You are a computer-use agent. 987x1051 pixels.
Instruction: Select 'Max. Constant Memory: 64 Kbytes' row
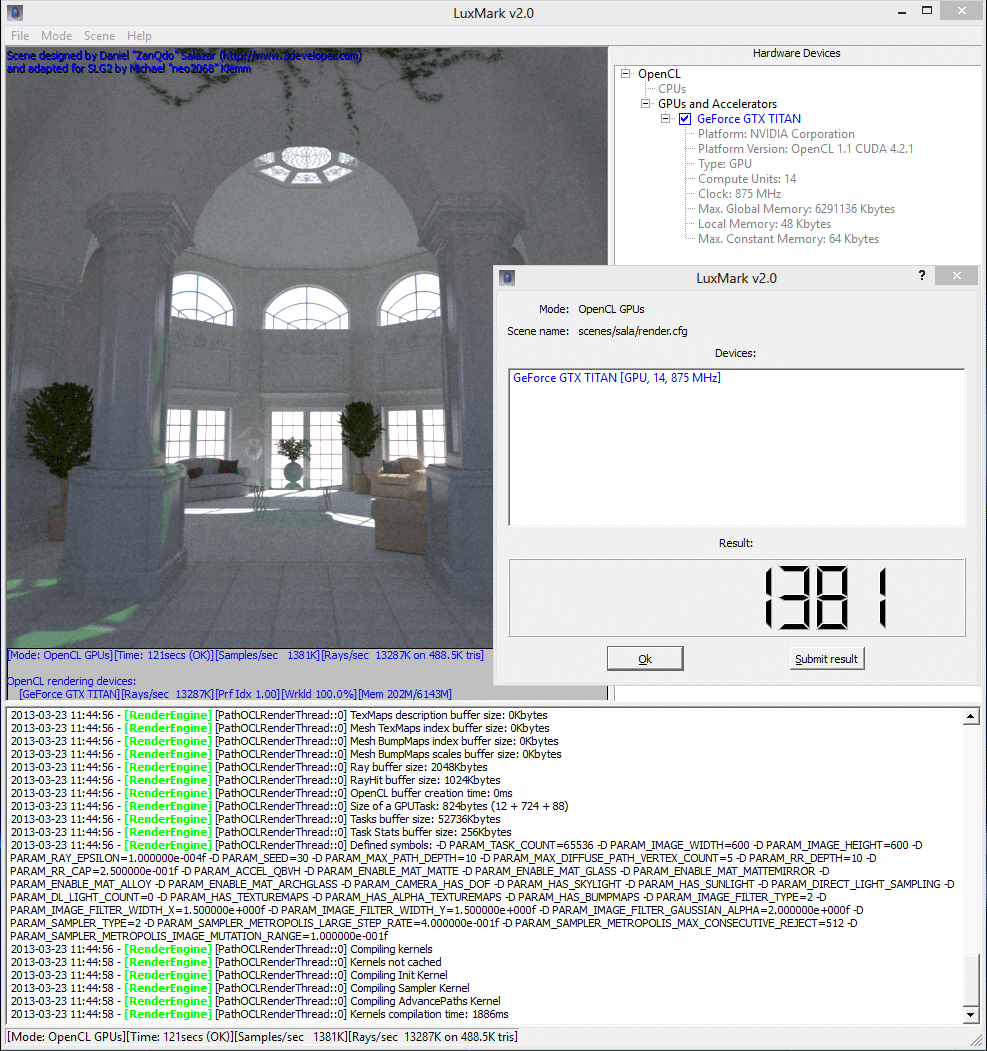tap(788, 239)
